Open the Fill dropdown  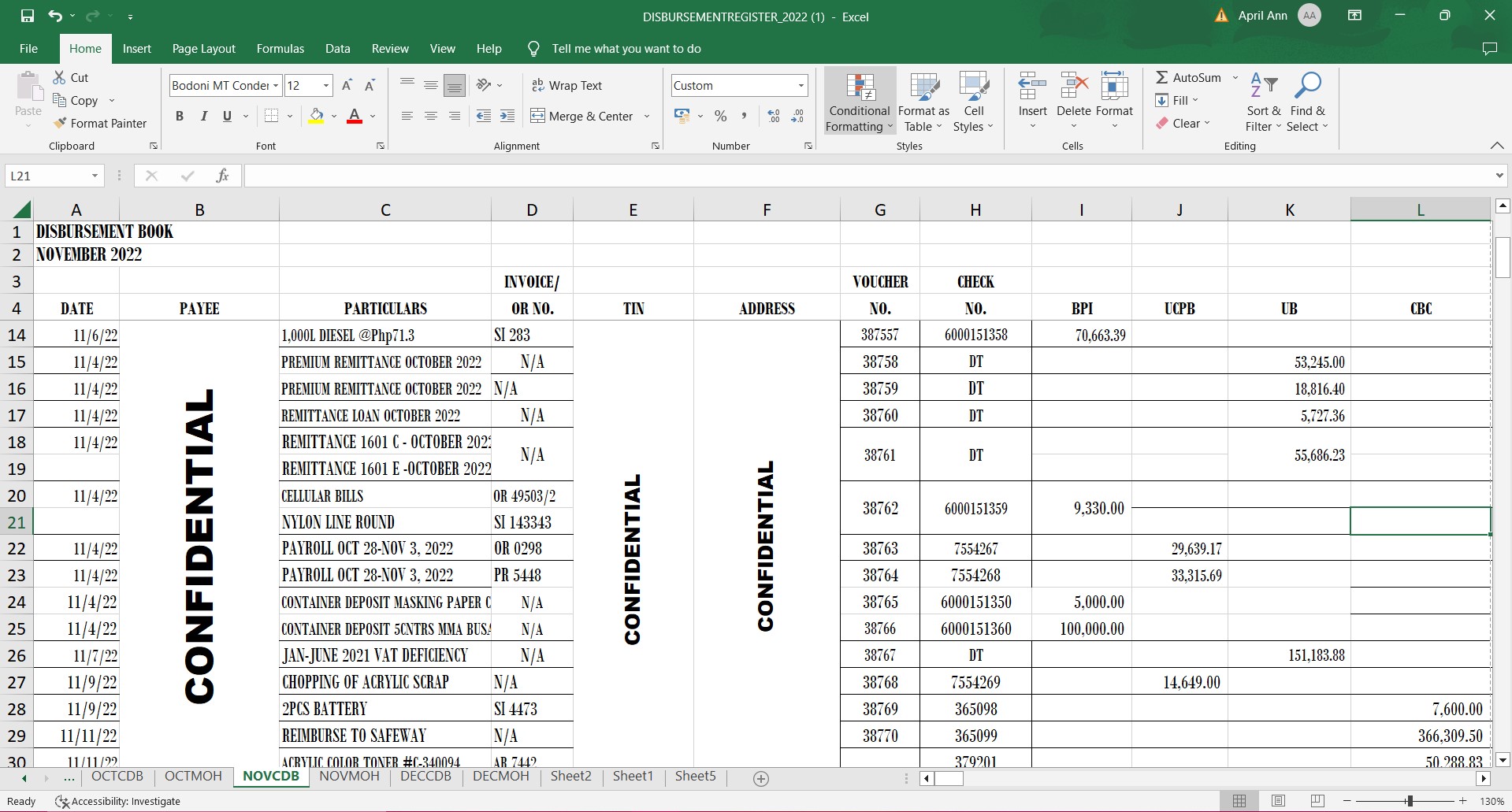click(1176, 100)
